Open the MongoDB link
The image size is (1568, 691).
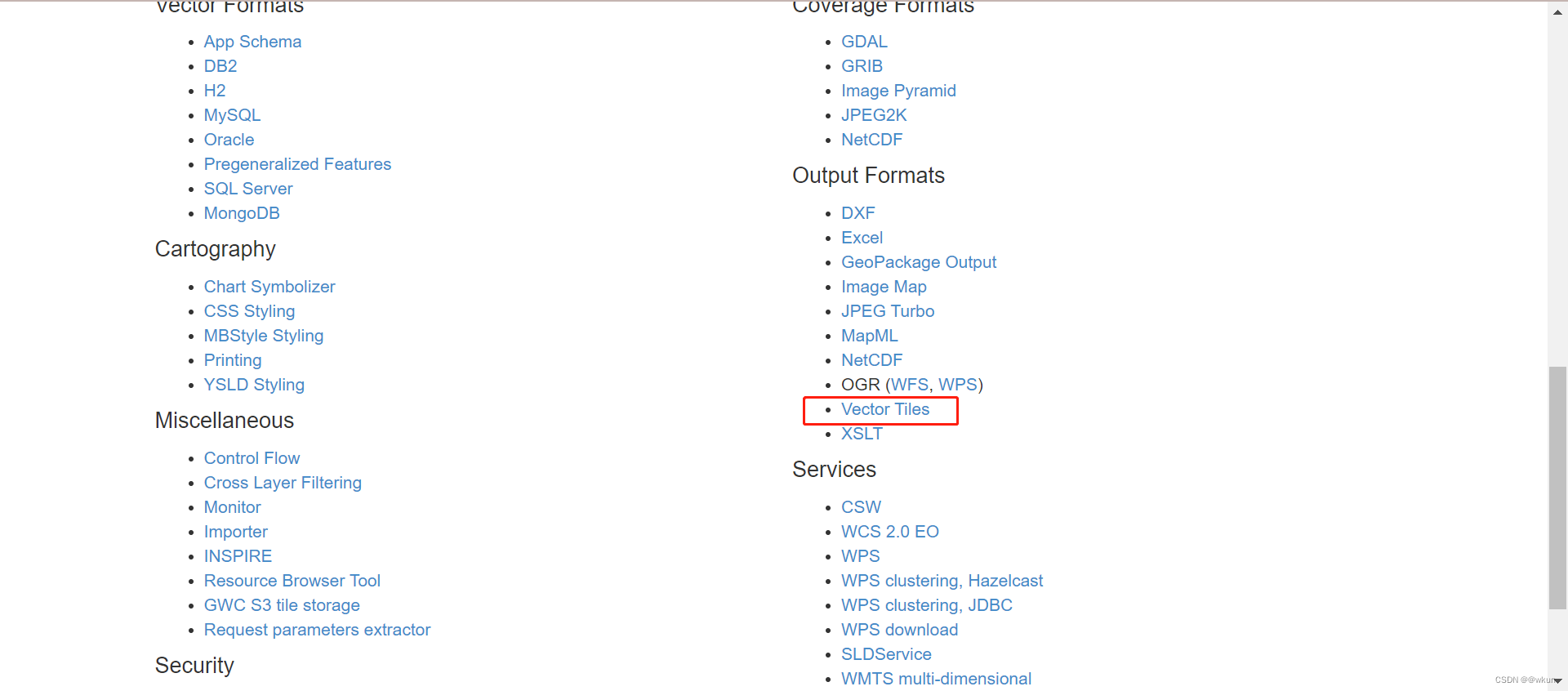click(x=242, y=213)
